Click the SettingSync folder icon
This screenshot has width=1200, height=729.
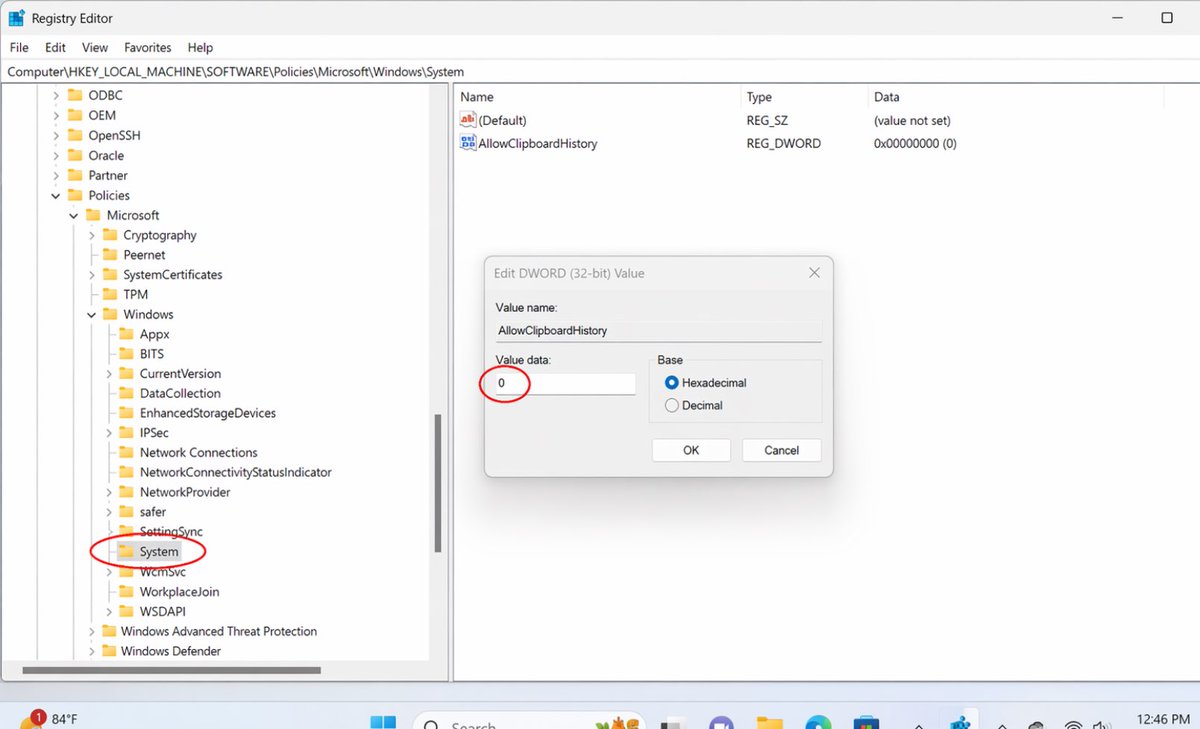[x=126, y=532]
